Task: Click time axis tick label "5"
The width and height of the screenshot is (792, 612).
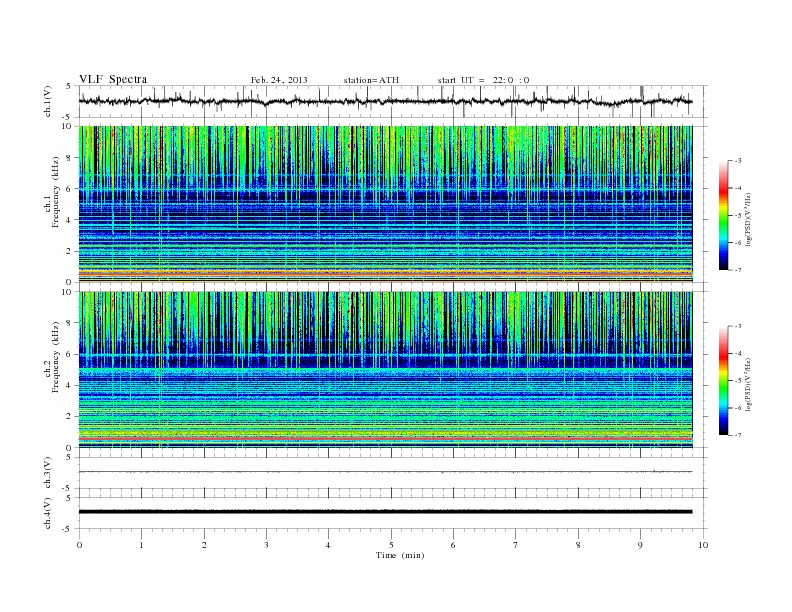Action: (391, 545)
